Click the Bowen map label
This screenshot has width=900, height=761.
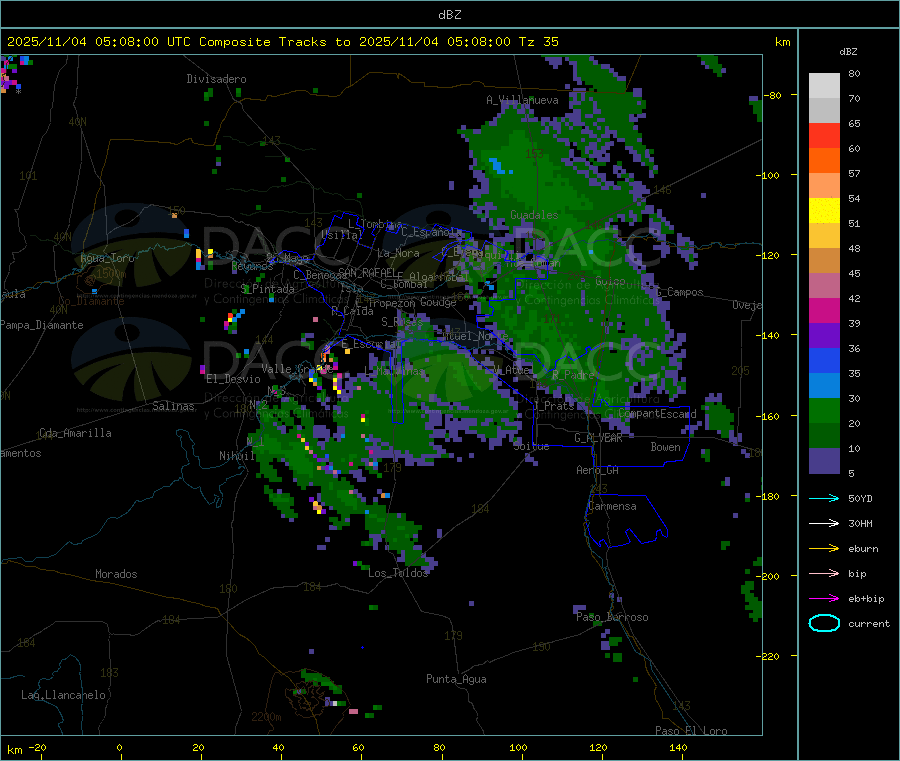pos(665,447)
